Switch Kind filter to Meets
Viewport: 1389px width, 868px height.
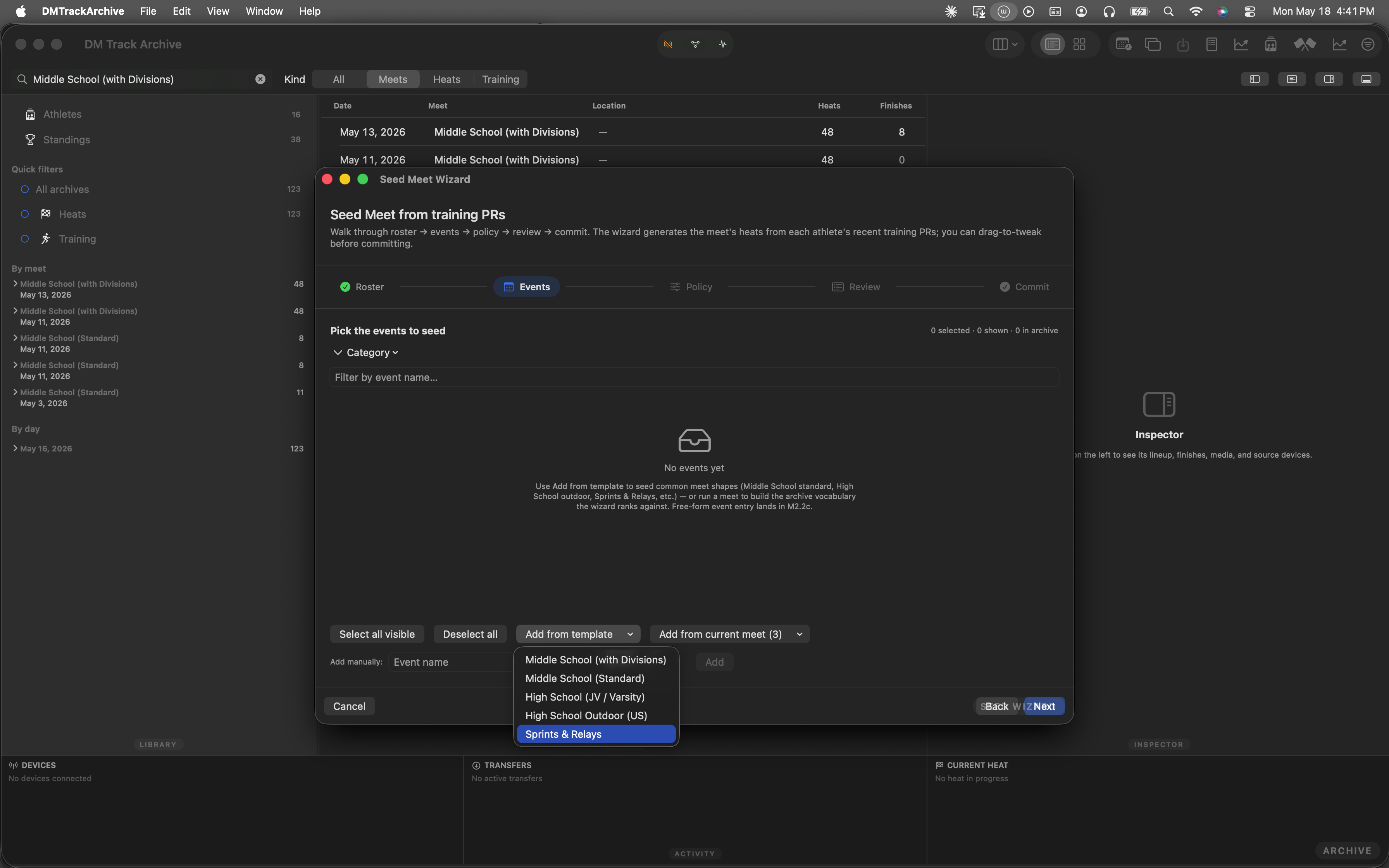pyautogui.click(x=393, y=79)
